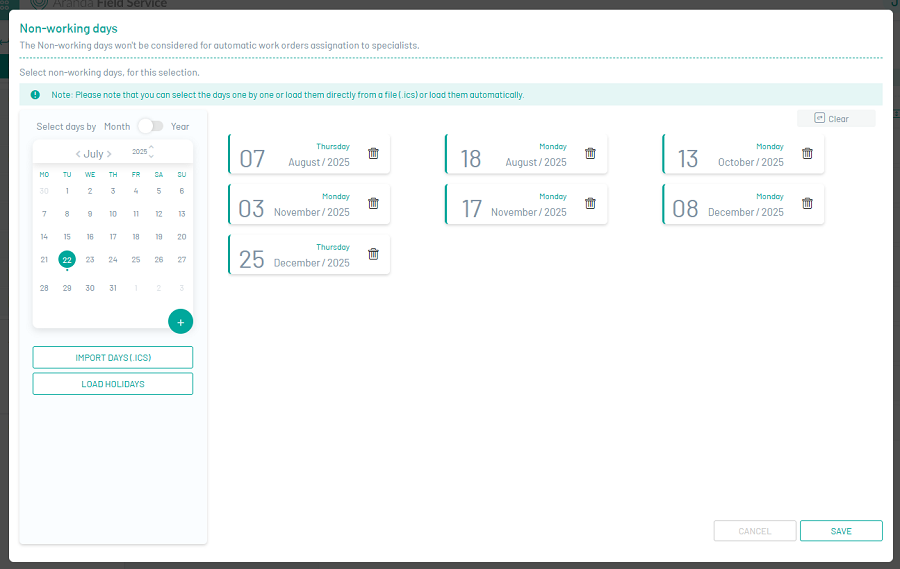900x569 pixels.
Task: Click the Import Days (.ics) button
Action: [113, 358]
